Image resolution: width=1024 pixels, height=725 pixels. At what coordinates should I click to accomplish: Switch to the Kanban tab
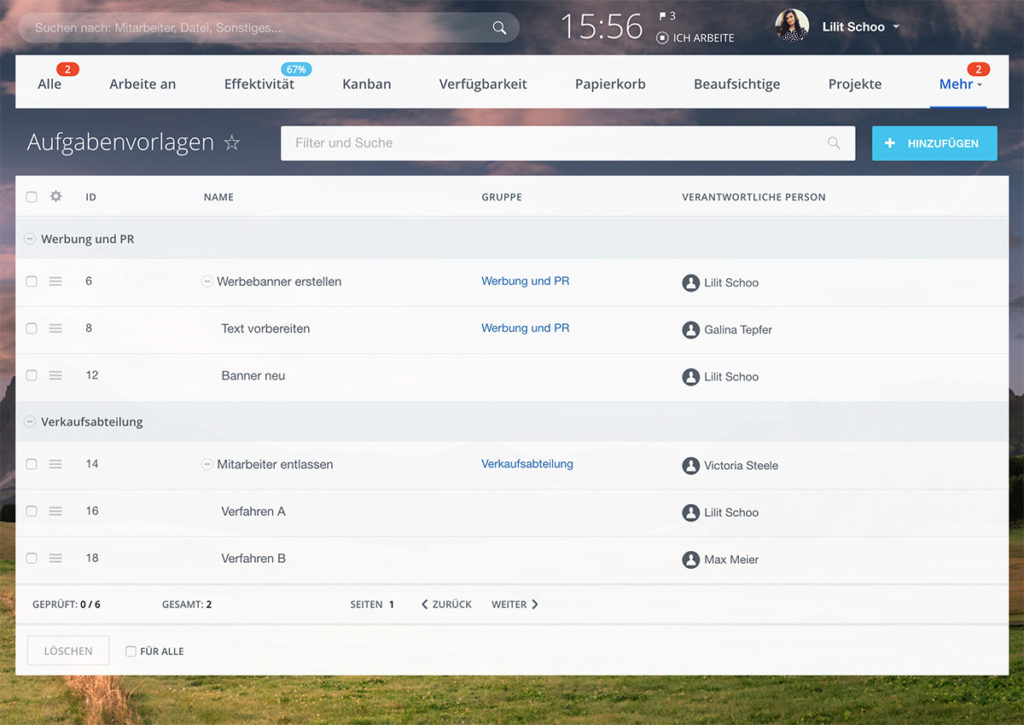pos(366,84)
